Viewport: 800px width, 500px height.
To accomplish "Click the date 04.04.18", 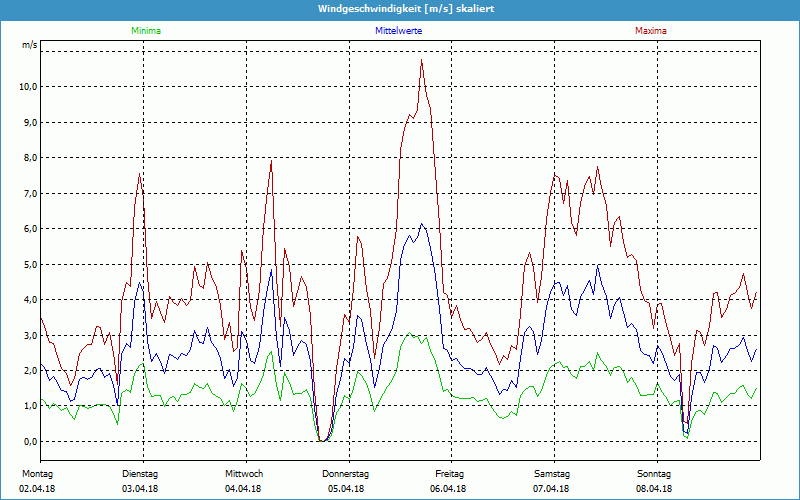I will [243, 489].
